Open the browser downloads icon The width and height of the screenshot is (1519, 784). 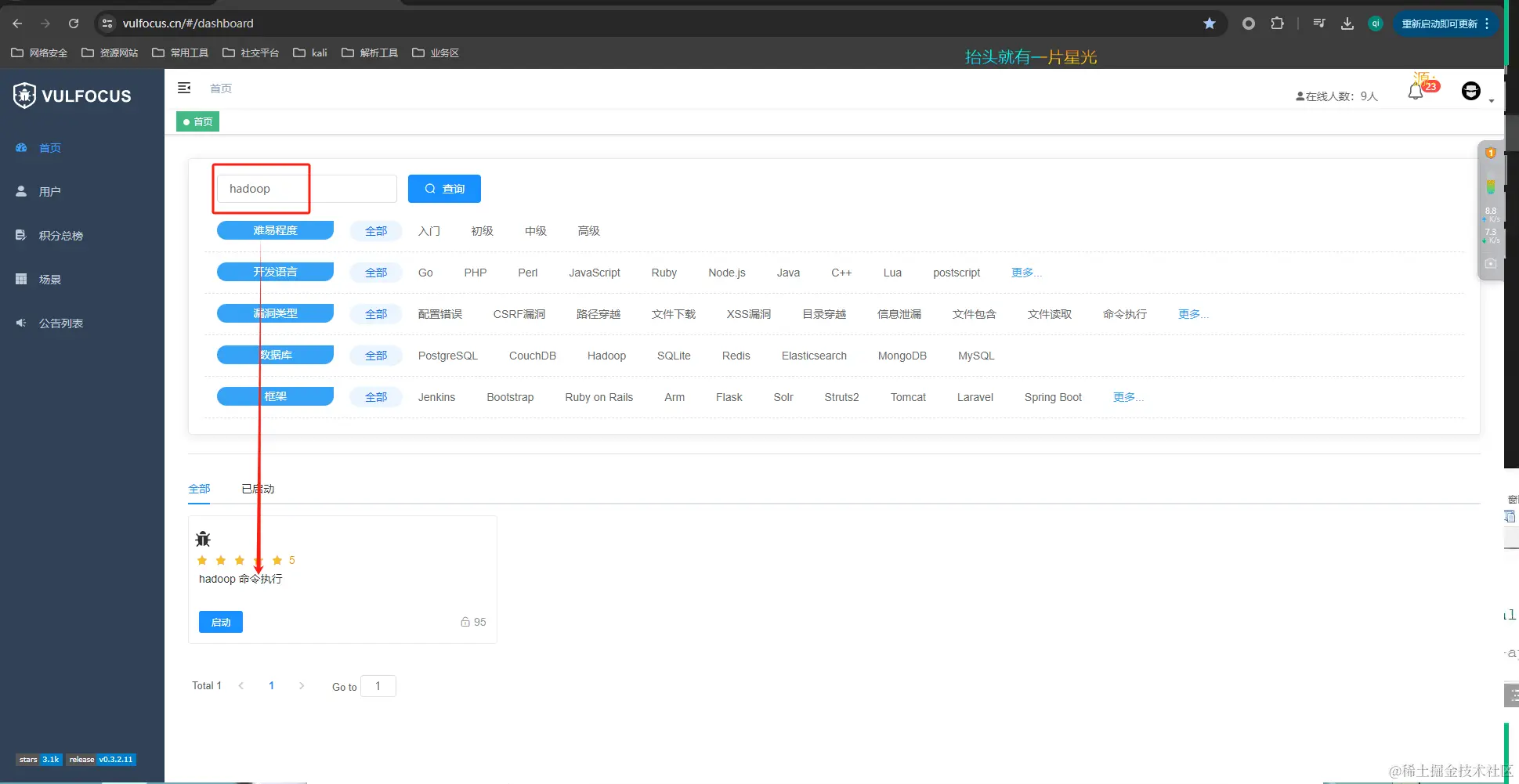tap(1347, 23)
